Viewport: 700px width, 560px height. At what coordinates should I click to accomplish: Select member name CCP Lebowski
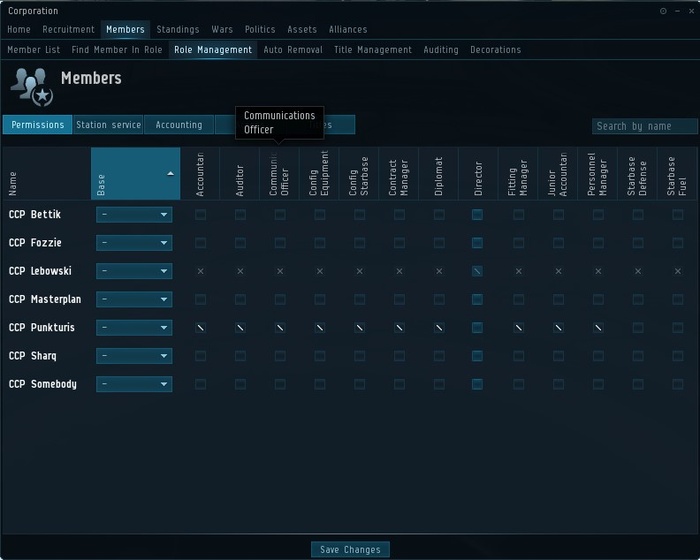click(x=40, y=271)
